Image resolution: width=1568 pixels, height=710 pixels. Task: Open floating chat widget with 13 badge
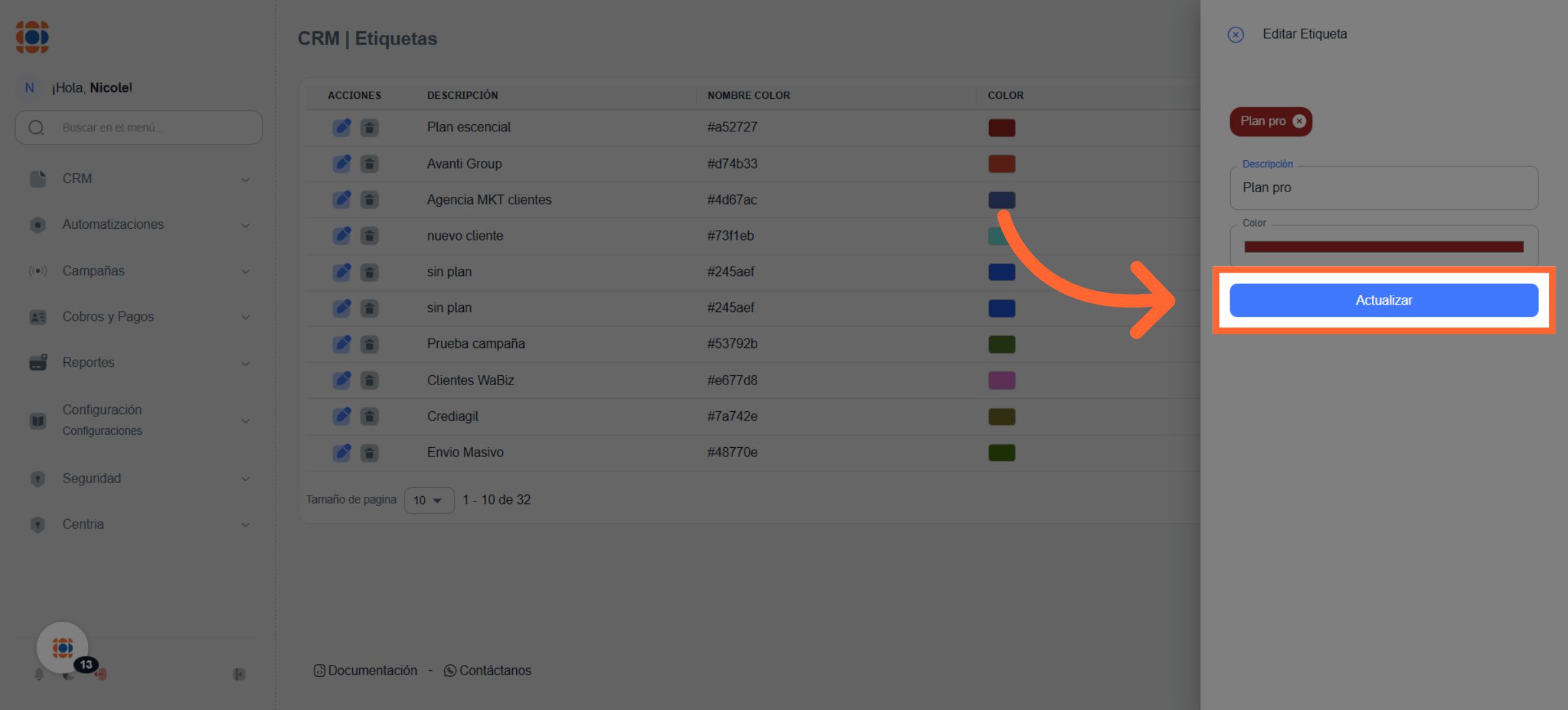pos(63,648)
